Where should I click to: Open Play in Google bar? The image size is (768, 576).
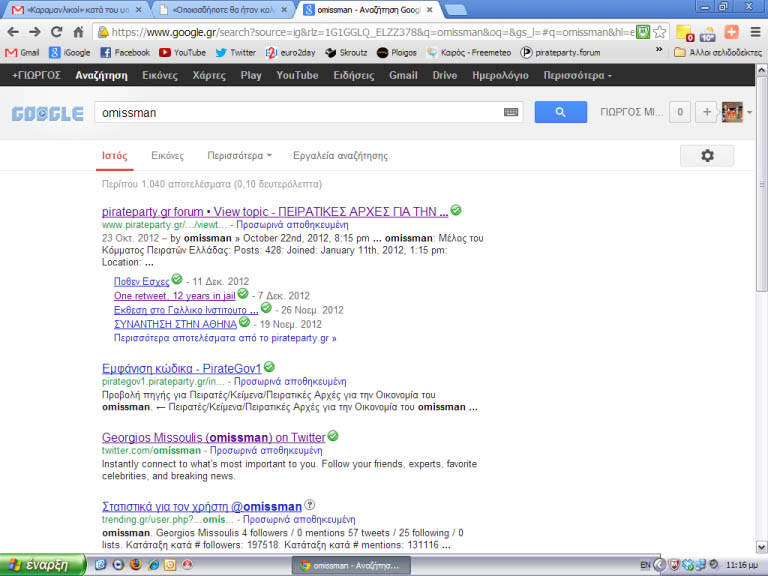pyautogui.click(x=251, y=75)
